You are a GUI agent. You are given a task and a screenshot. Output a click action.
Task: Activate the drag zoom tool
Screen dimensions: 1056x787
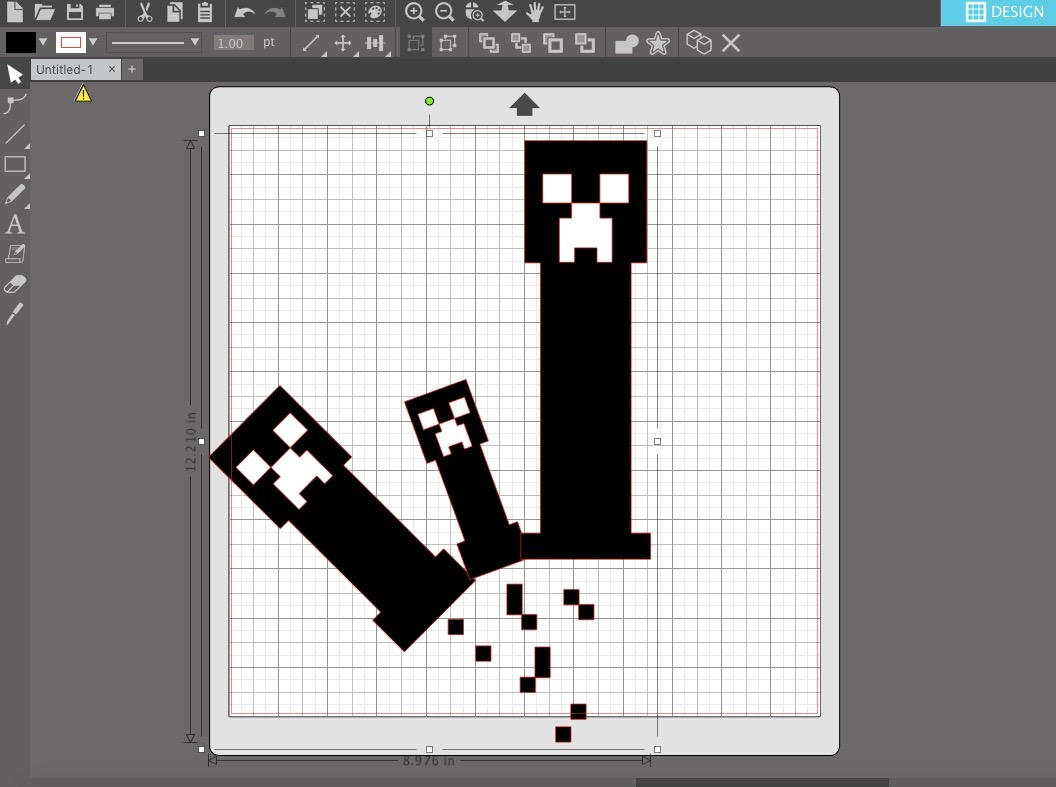[505, 11]
